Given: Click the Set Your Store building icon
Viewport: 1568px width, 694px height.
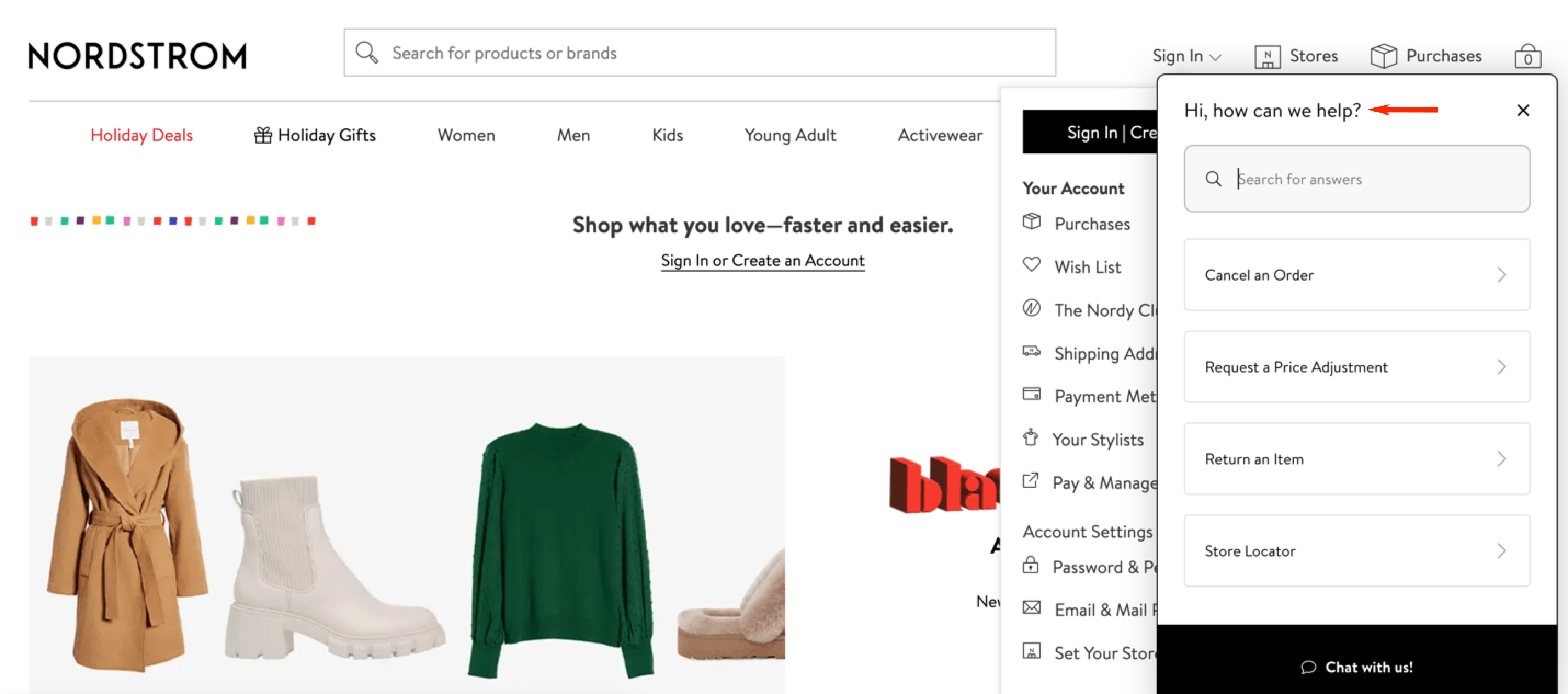Looking at the screenshot, I should pyautogui.click(x=1031, y=651).
